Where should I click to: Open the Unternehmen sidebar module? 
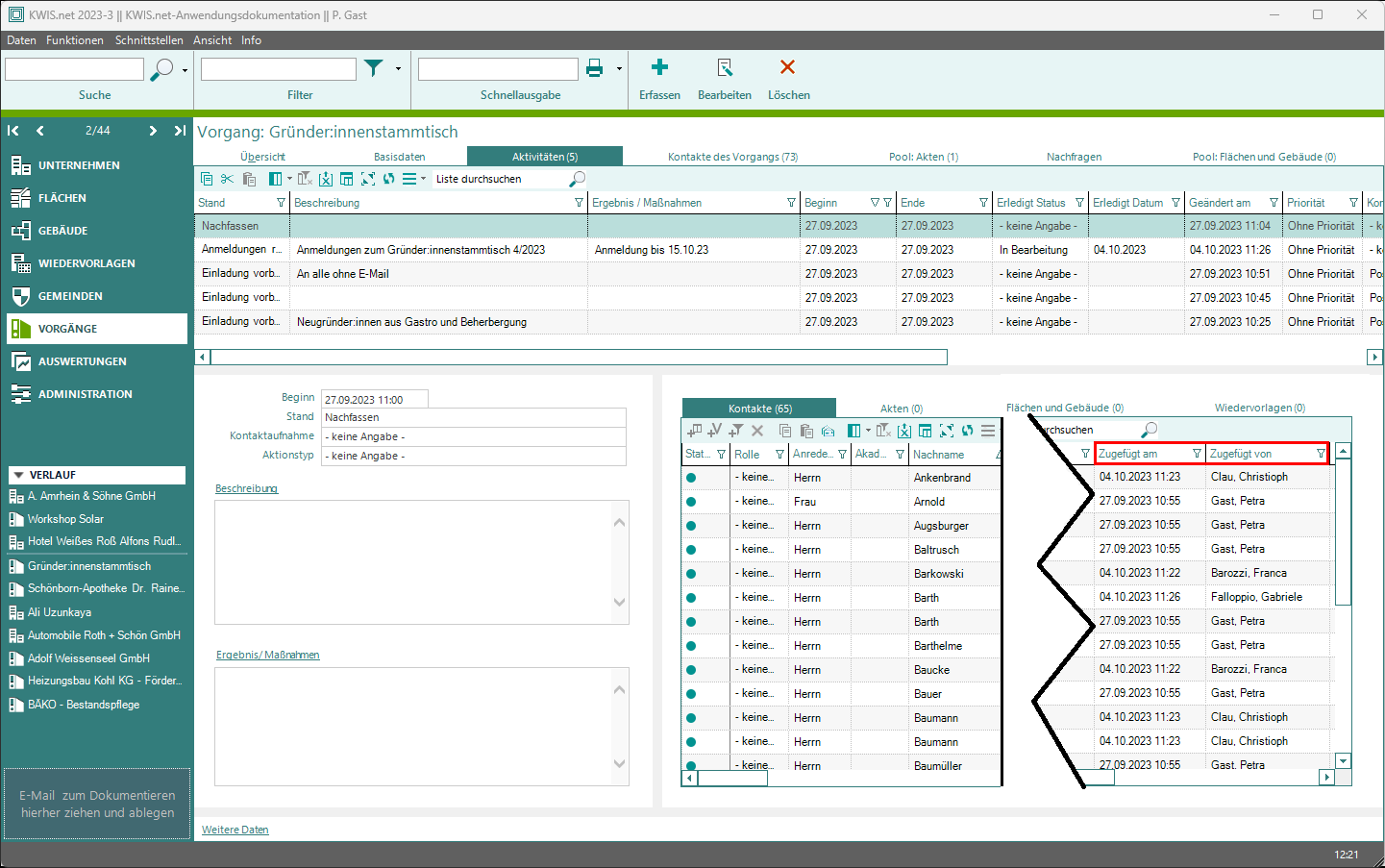coord(96,165)
